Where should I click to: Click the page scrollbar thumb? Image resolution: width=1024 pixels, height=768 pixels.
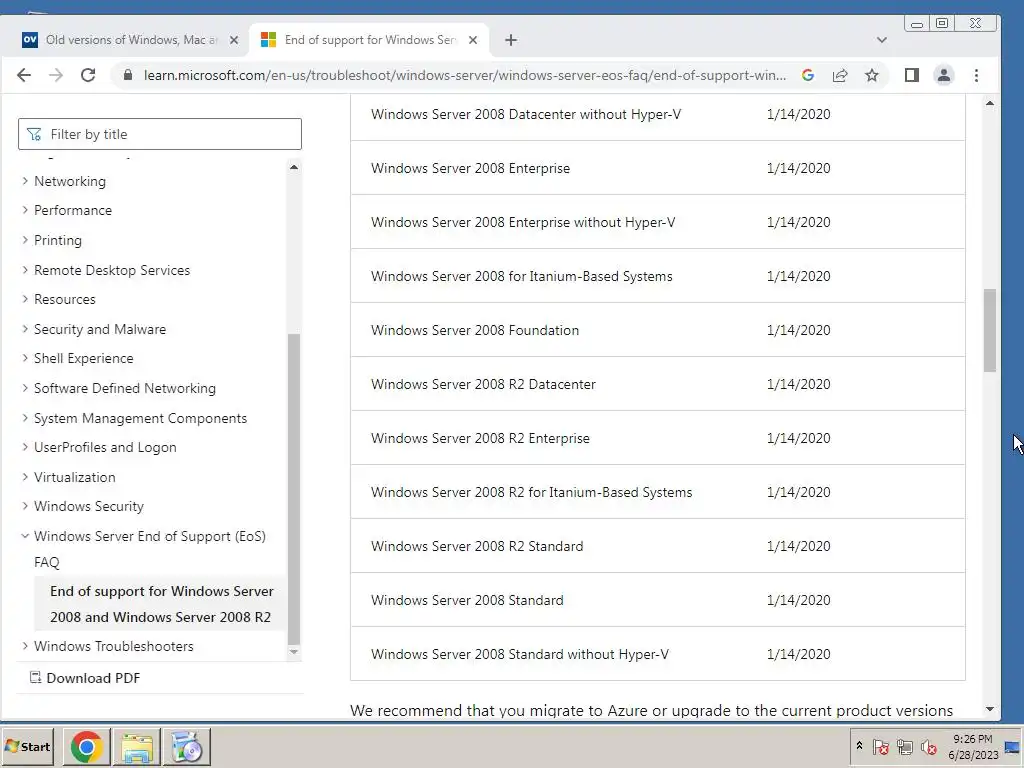coord(990,330)
